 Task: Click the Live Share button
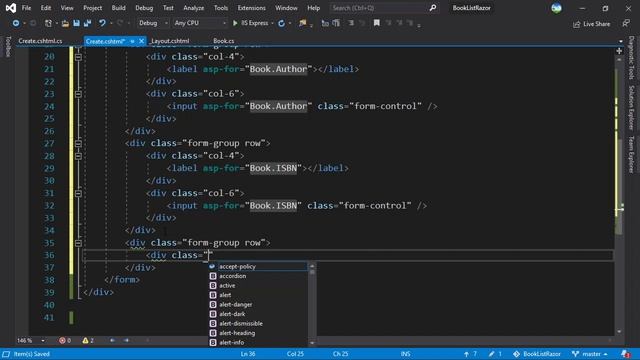pyautogui.click(x=591, y=24)
